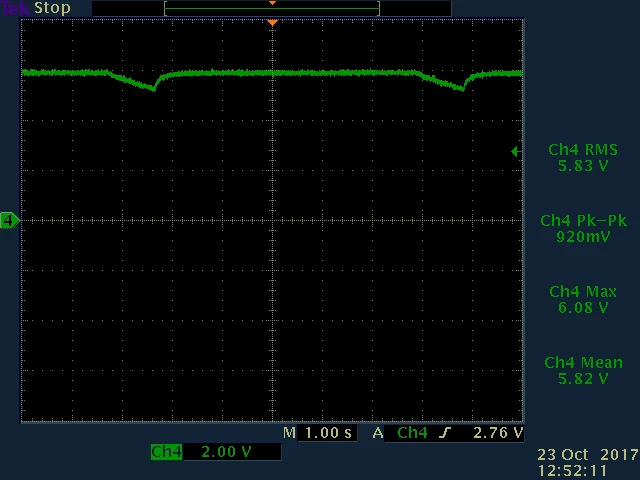Viewport: 640px width, 480px height.
Task: Click the 23 Oct 2017 date stamp
Action: (588, 455)
